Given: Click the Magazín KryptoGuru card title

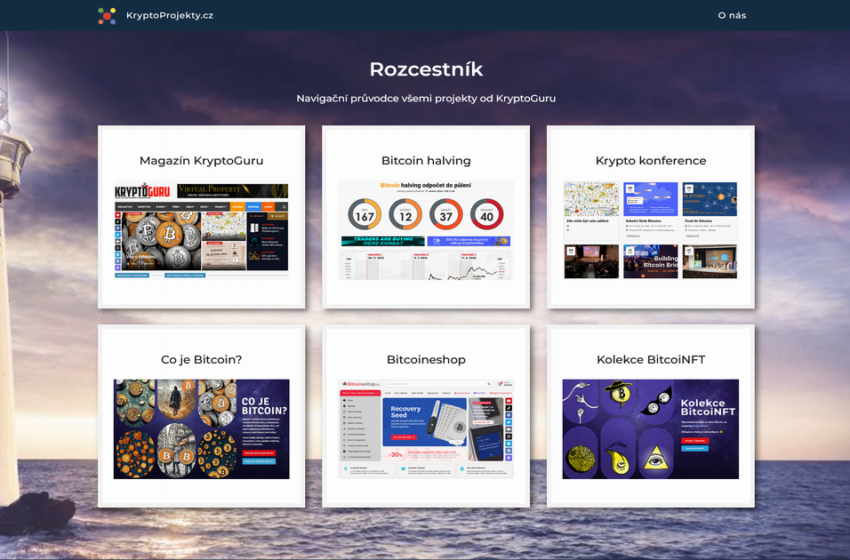Looking at the screenshot, I should pos(201,160).
